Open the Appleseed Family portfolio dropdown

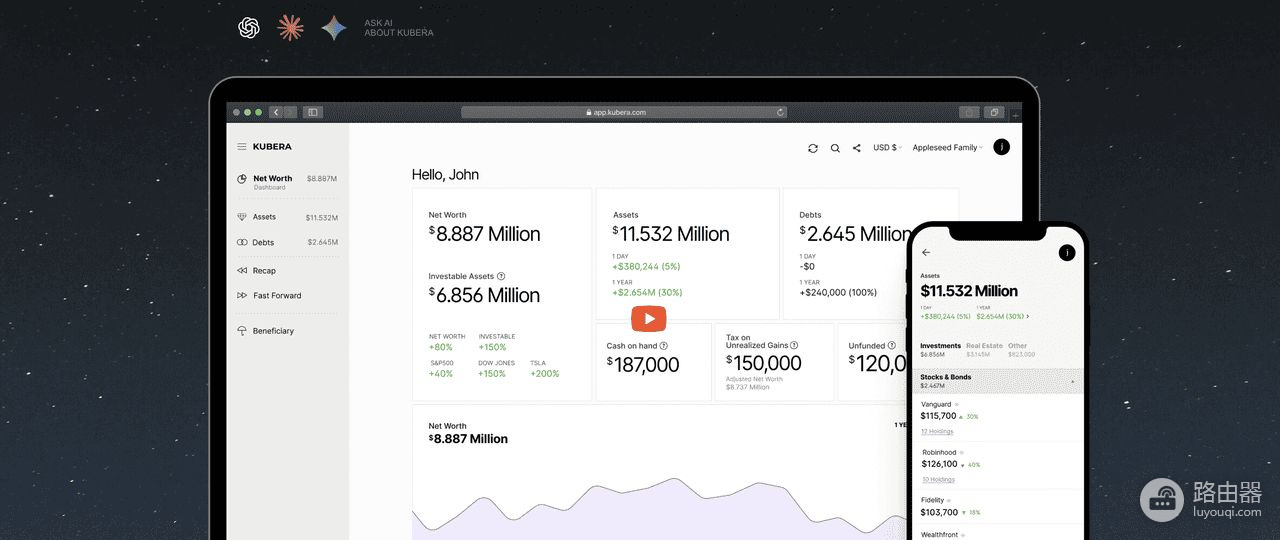pyautogui.click(x=948, y=147)
